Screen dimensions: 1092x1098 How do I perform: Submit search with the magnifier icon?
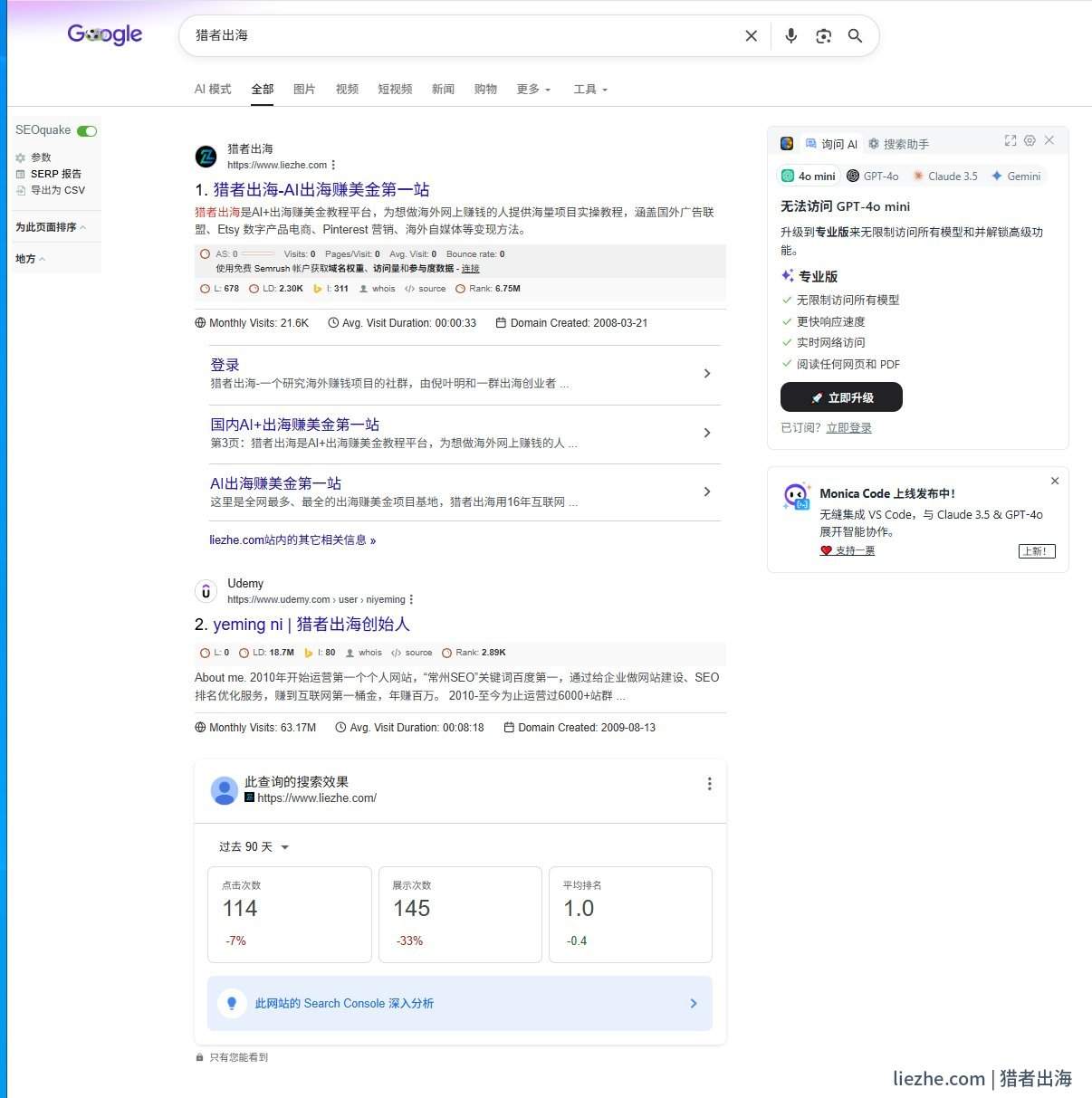pos(855,35)
